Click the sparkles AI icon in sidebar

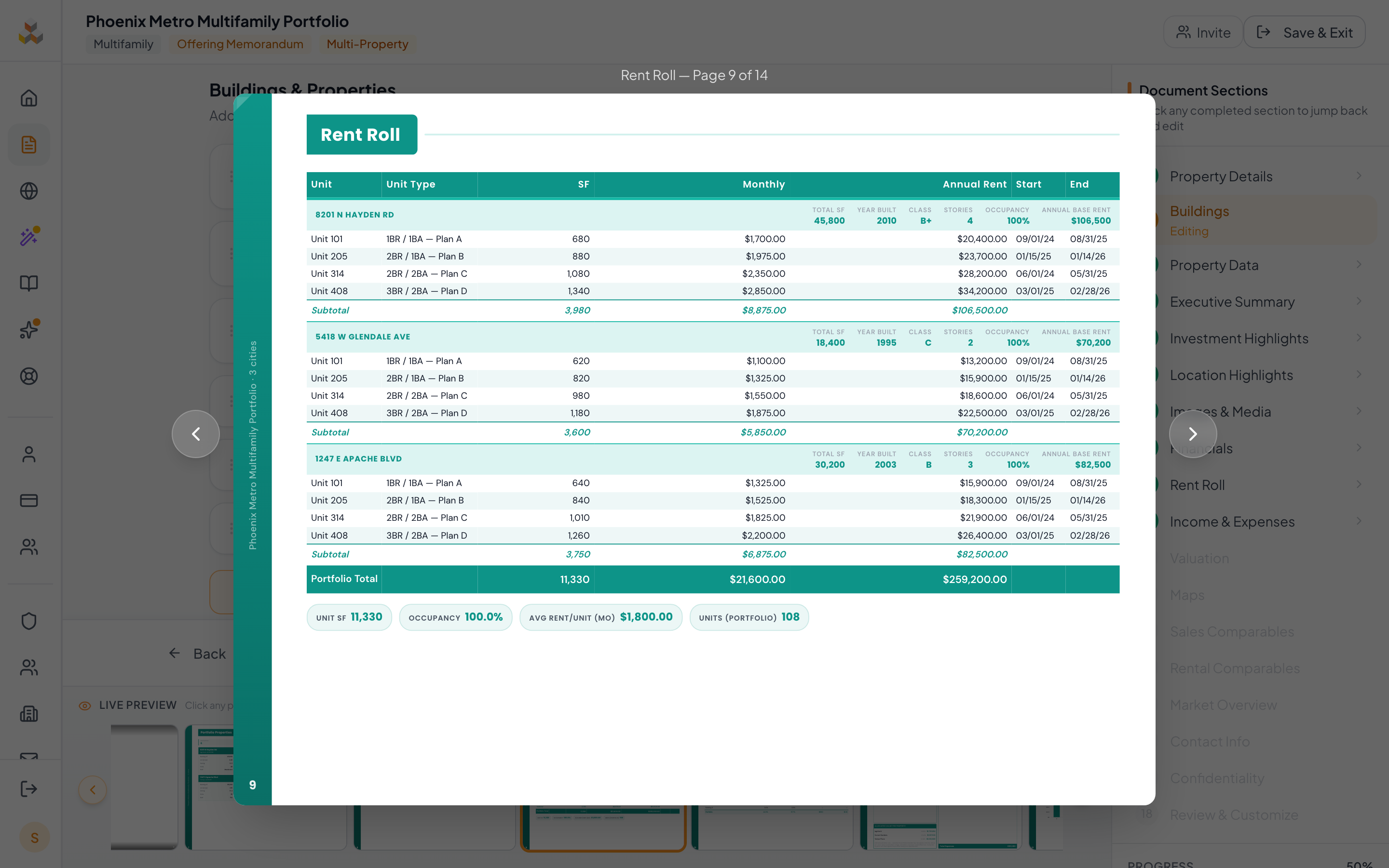[29, 329]
